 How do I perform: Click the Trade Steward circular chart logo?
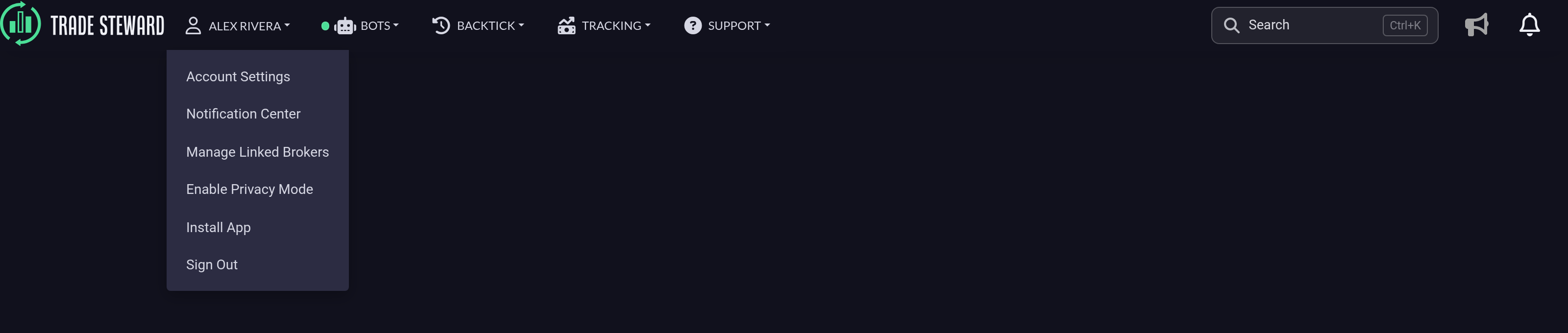pos(21,24)
